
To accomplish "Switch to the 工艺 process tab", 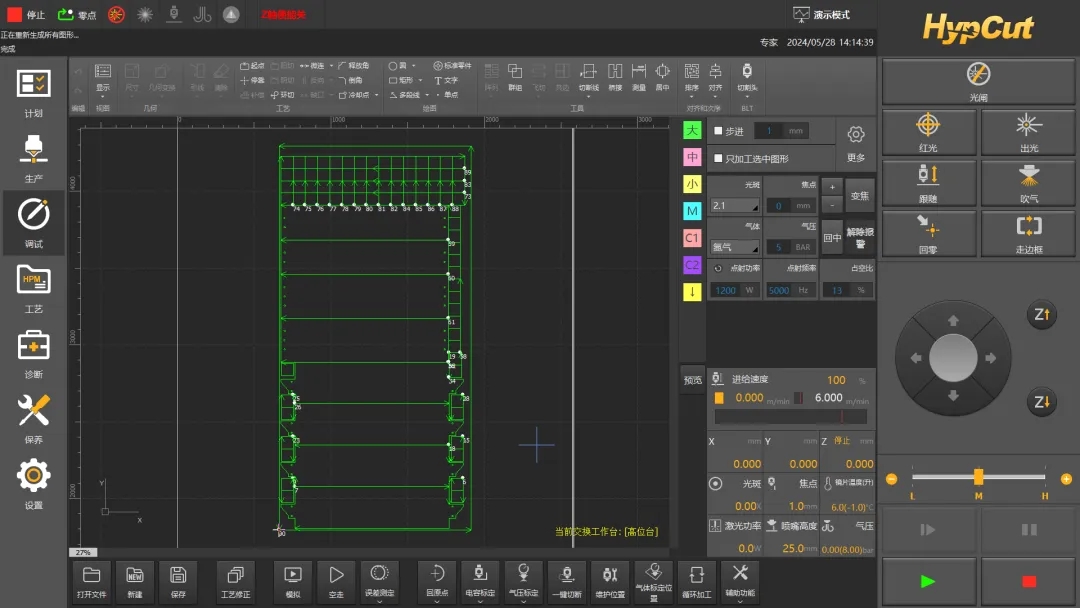I will [33, 288].
